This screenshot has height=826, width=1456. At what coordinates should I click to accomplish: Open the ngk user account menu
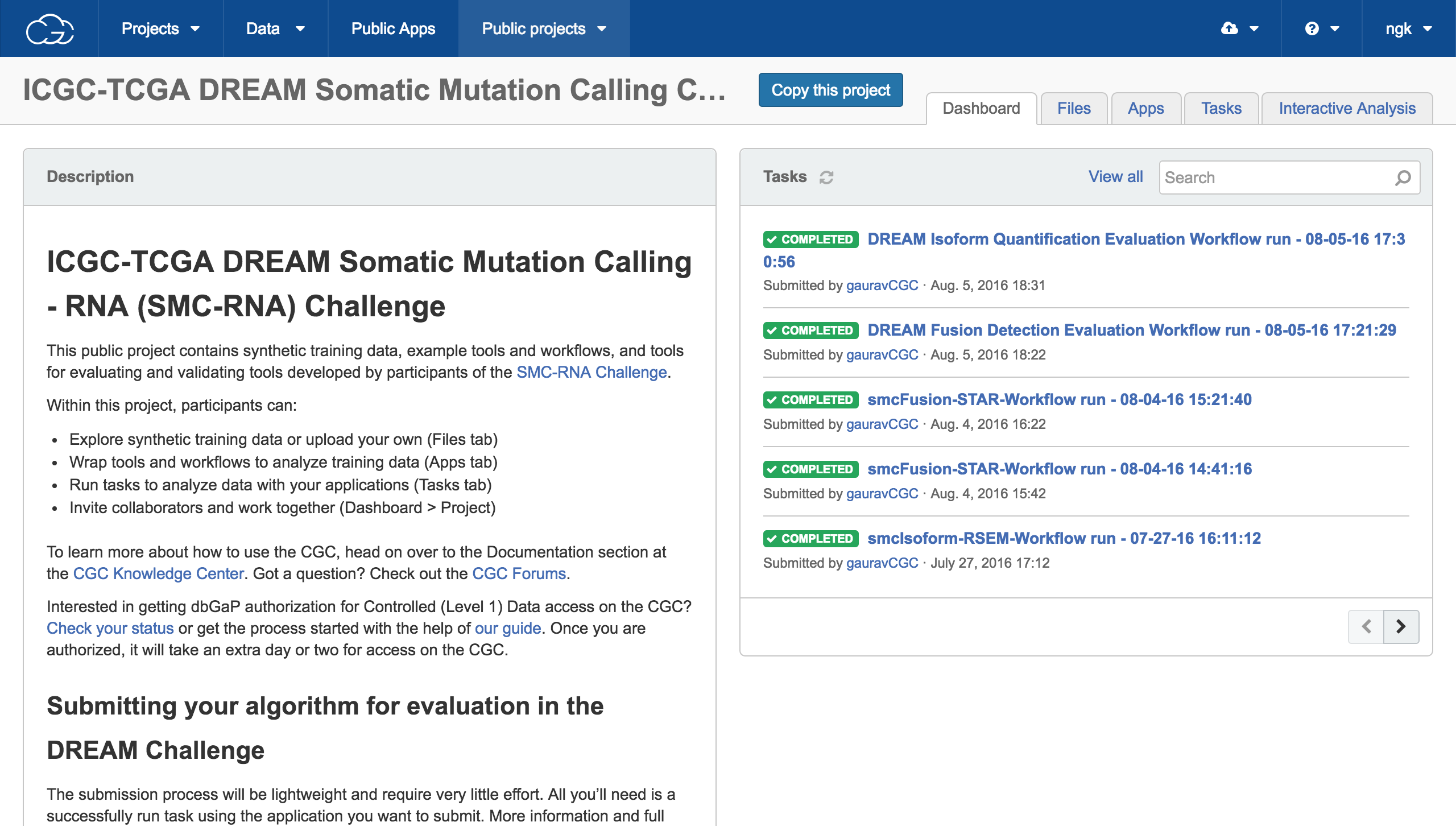click(1409, 28)
